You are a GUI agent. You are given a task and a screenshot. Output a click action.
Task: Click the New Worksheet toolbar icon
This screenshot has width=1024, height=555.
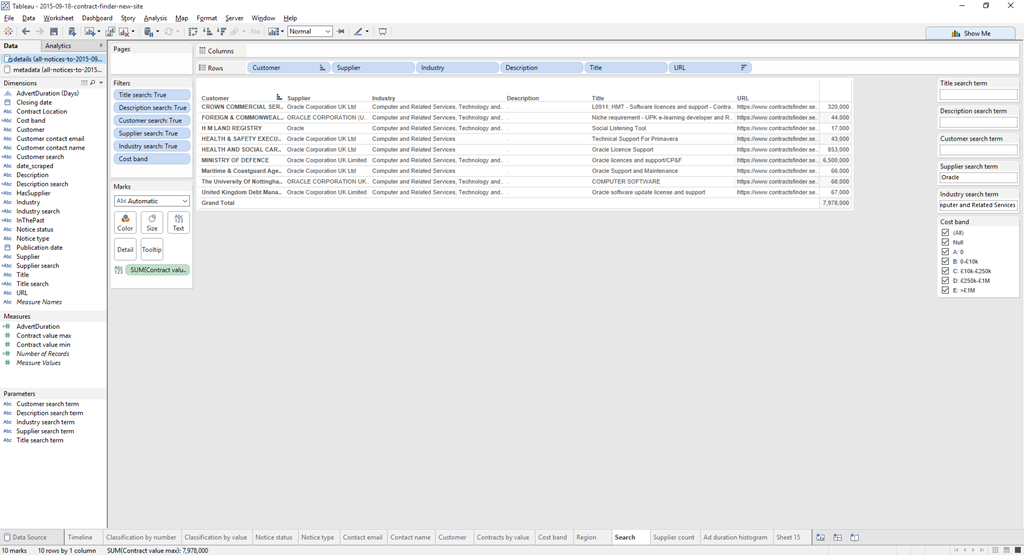point(89,31)
